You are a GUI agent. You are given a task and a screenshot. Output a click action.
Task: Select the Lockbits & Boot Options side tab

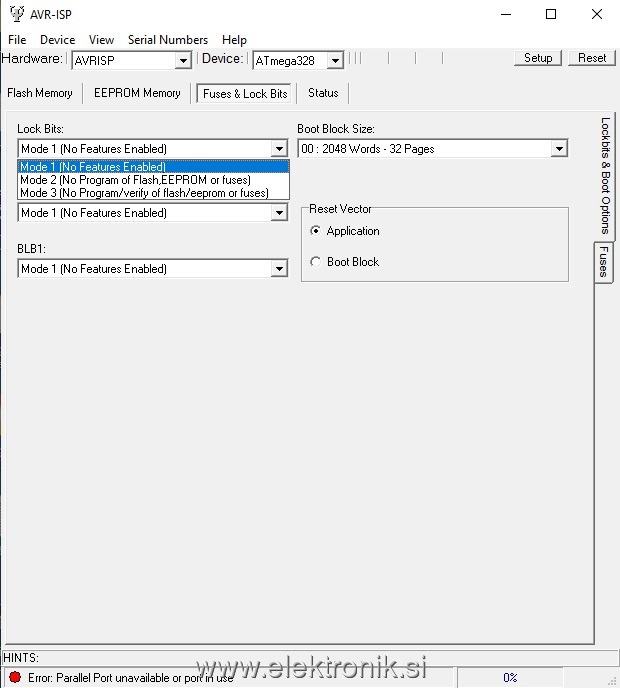(605, 176)
